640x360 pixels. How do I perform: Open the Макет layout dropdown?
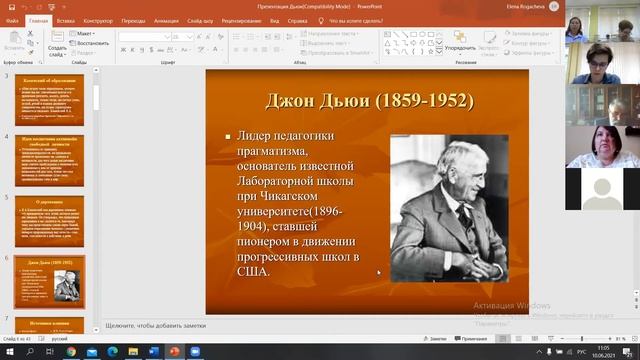click(x=83, y=33)
